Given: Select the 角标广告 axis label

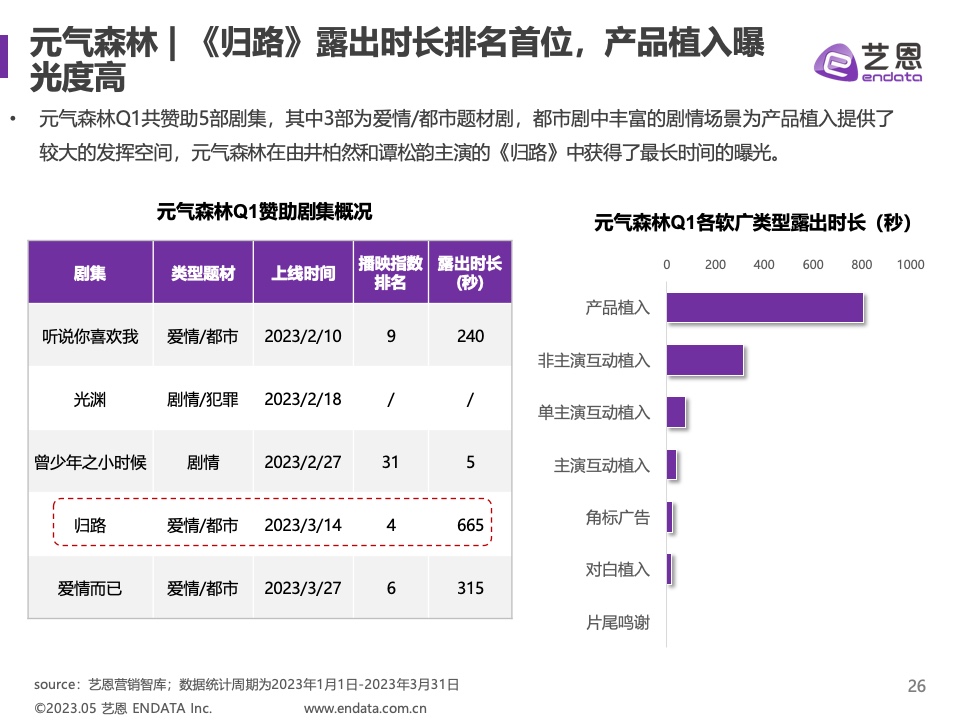Looking at the screenshot, I should click(x=617, y=517).
